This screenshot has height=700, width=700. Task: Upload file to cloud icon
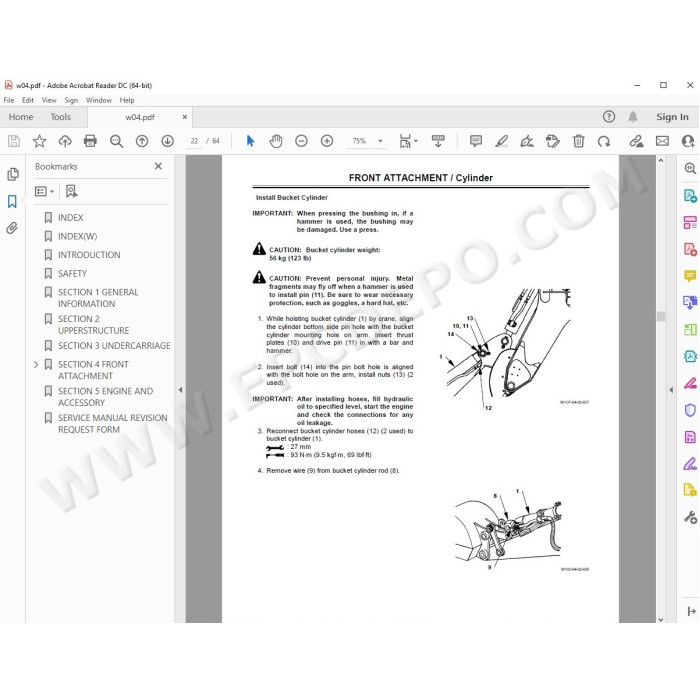coord(65,141)
